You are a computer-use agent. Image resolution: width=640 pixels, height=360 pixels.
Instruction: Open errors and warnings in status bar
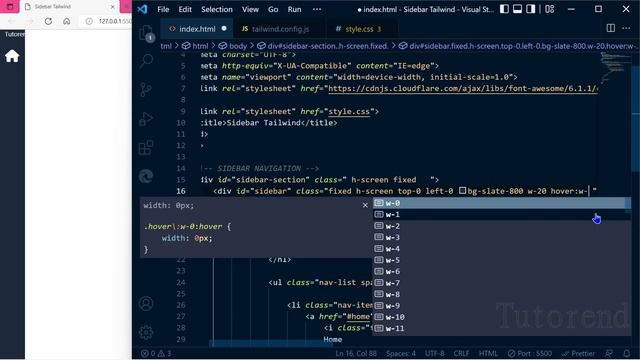[156, 353]
